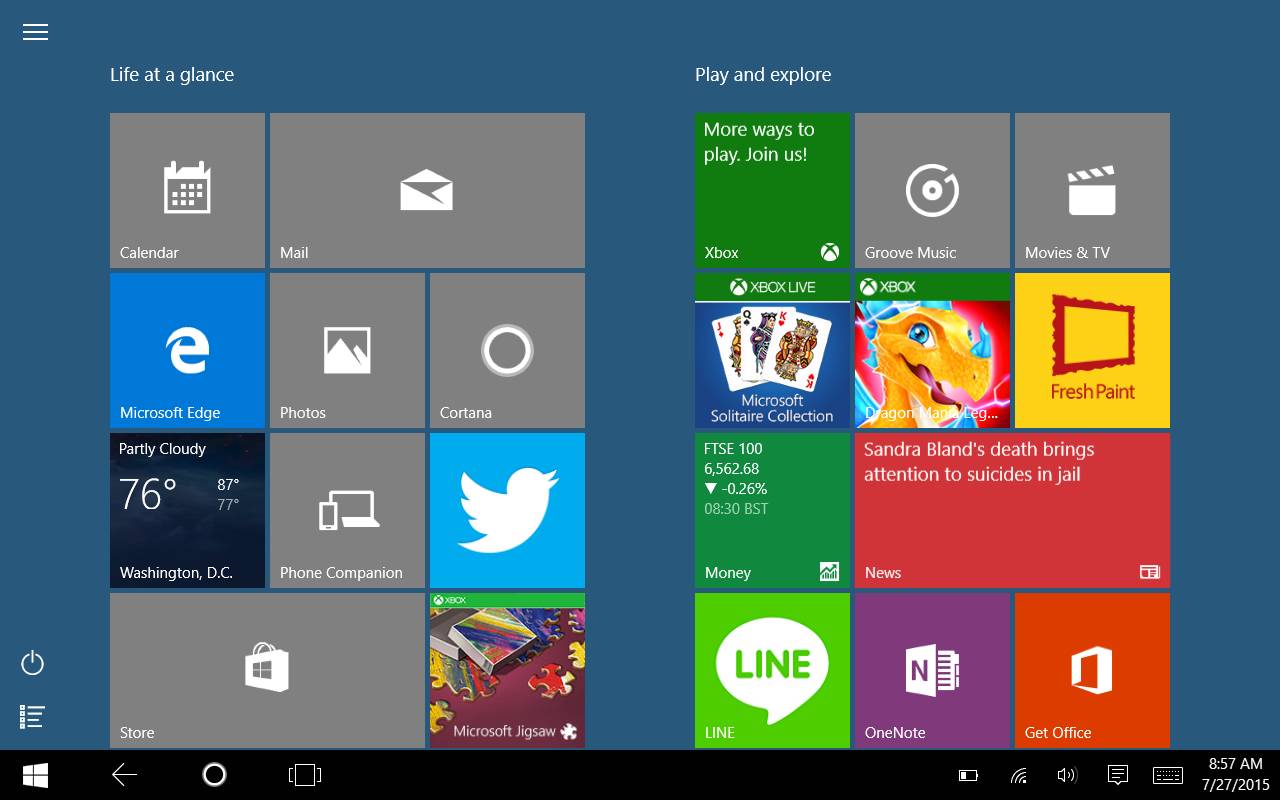Open the OneNote tile
The height and width of the screenshot is (800, 1280).
click(932, 670)
